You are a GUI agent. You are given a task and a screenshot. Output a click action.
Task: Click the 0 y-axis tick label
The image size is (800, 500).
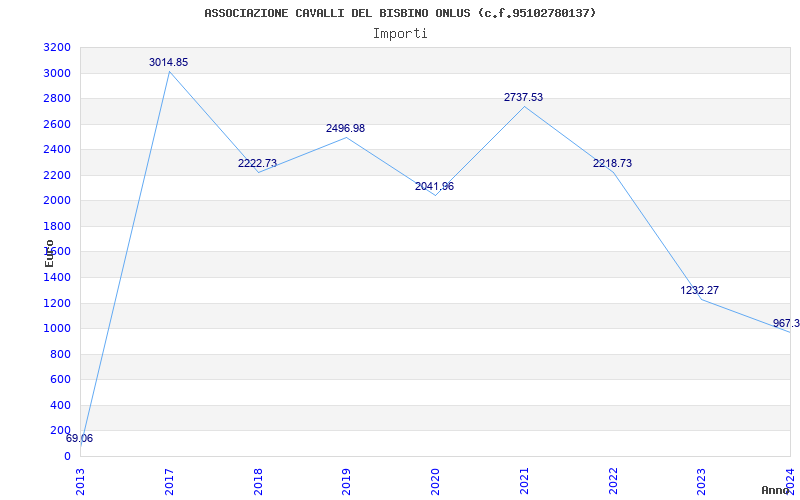click(x=67, y=457)
